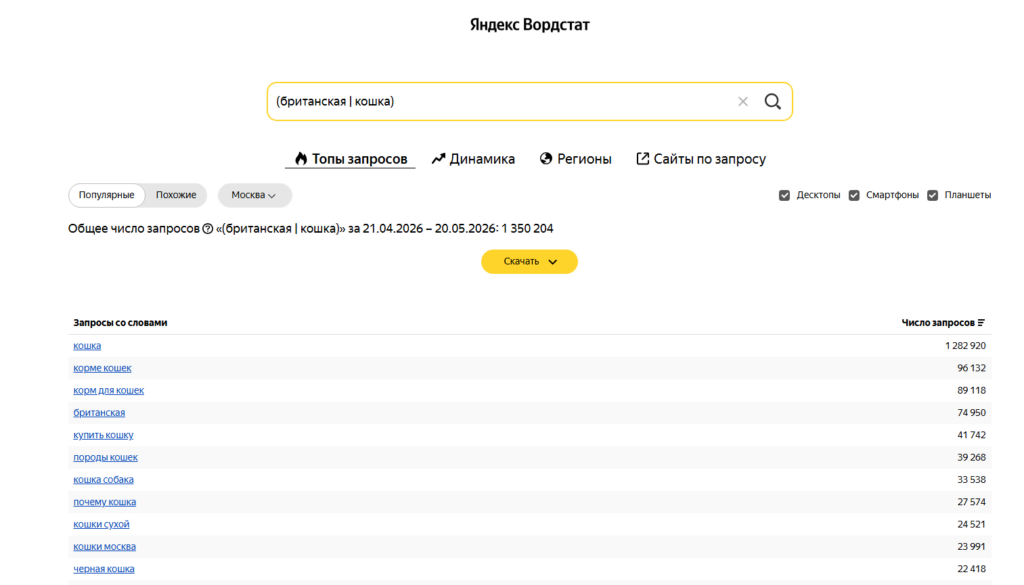Open the породы кошек query link
The image size is (1024, 585).
[105, 457]
